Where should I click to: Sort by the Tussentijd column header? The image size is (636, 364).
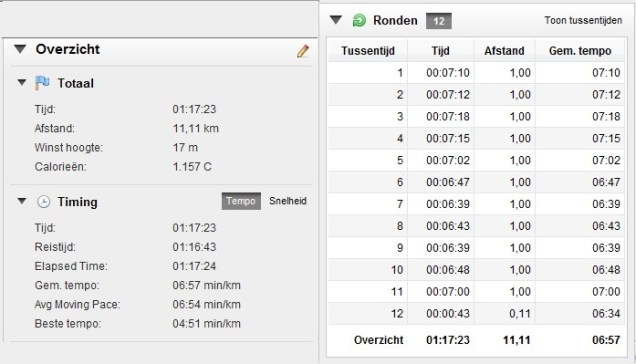click(368, 51)
